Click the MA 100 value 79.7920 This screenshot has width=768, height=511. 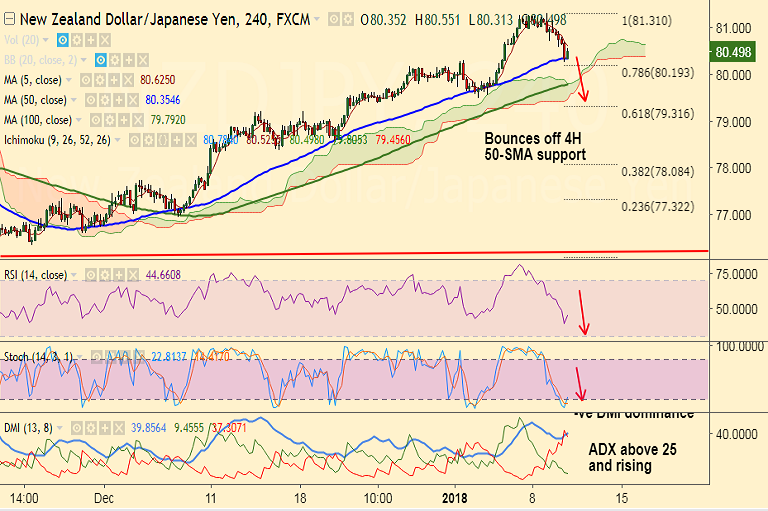(168, 120)
